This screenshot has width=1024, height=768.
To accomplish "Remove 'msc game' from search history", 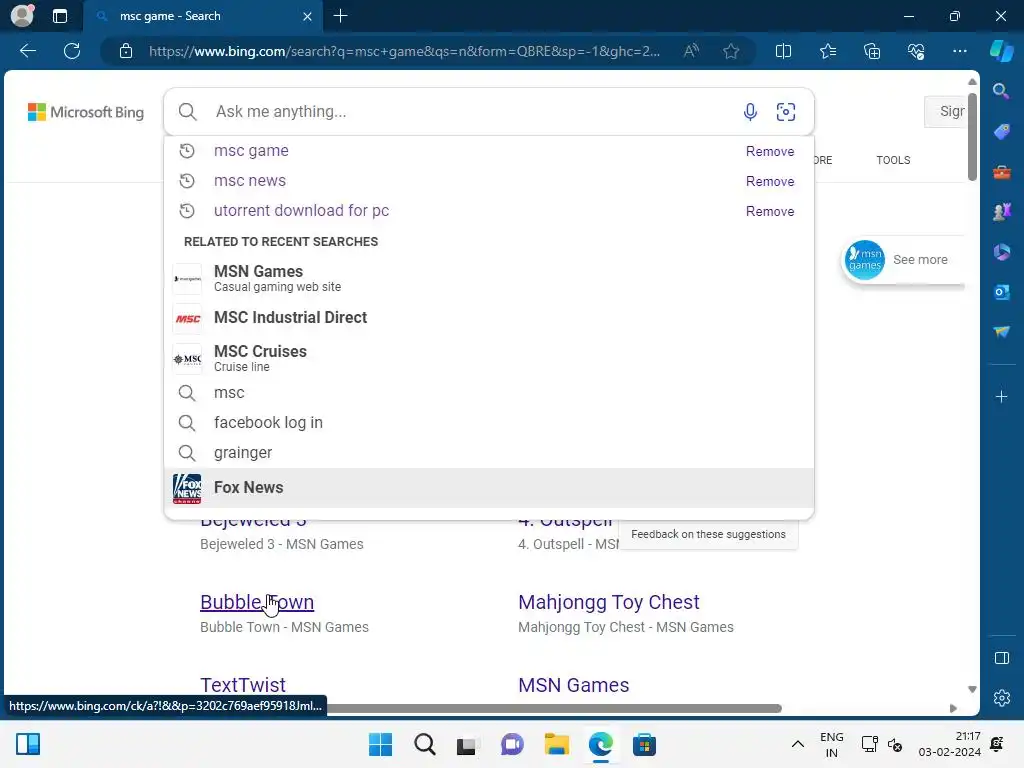I will [x=770, y=152].
